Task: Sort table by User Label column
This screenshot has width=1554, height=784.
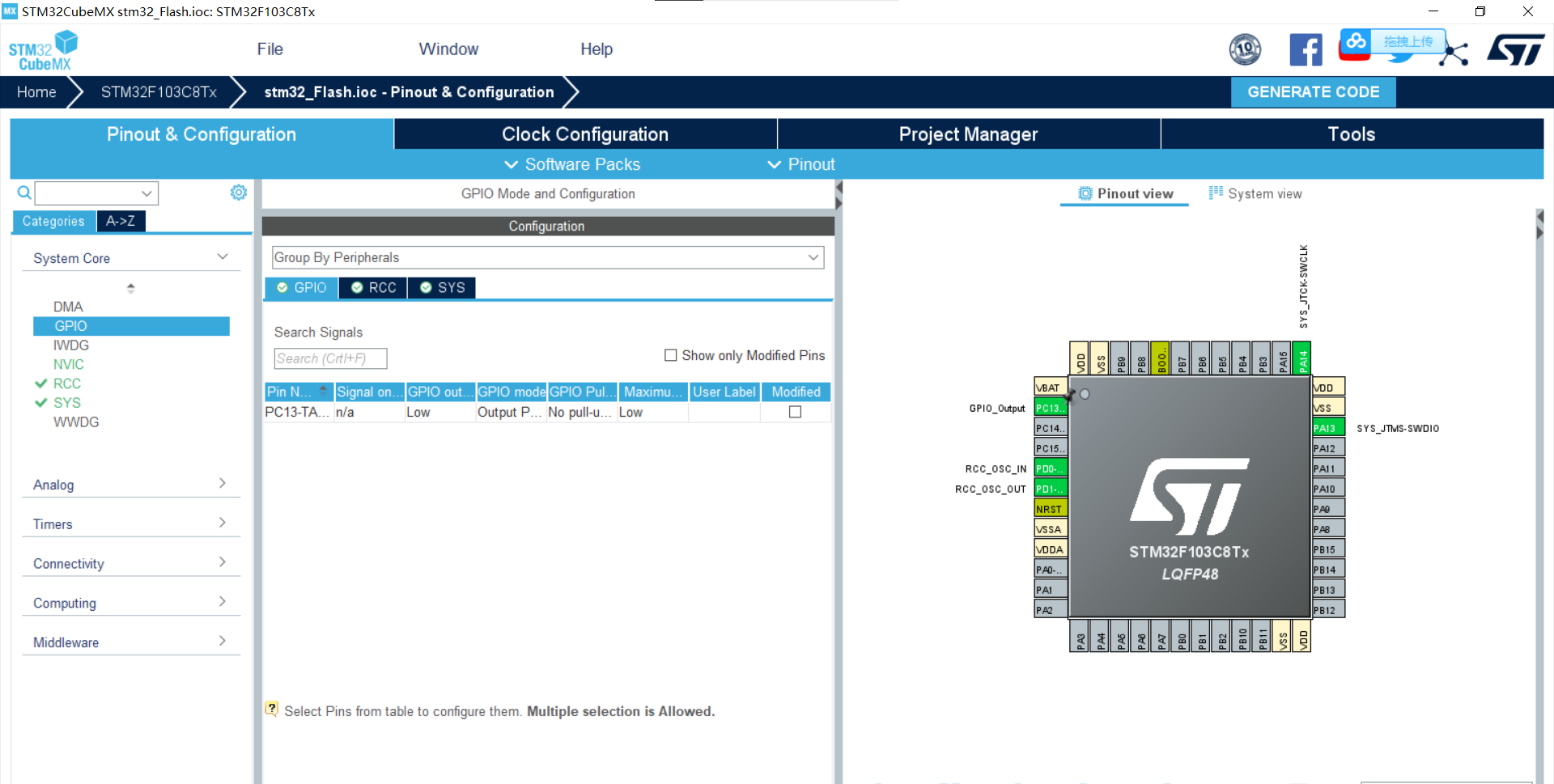Action: point(724,392)
